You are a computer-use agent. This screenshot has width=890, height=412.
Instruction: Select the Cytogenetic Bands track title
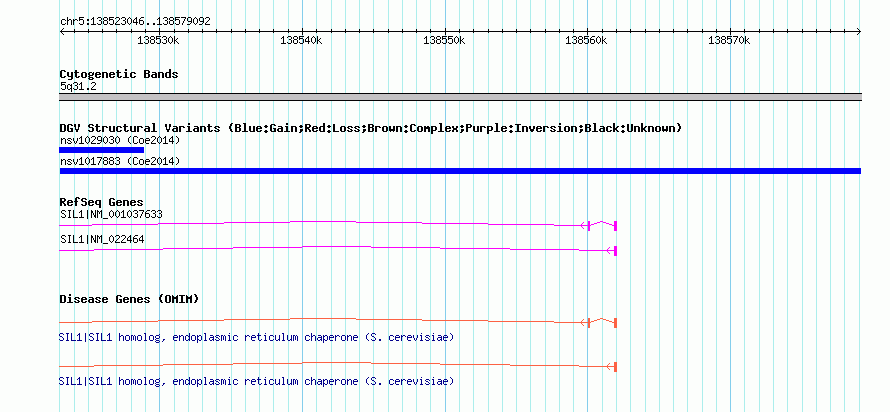pyautogui.click(x=119, y=74)
